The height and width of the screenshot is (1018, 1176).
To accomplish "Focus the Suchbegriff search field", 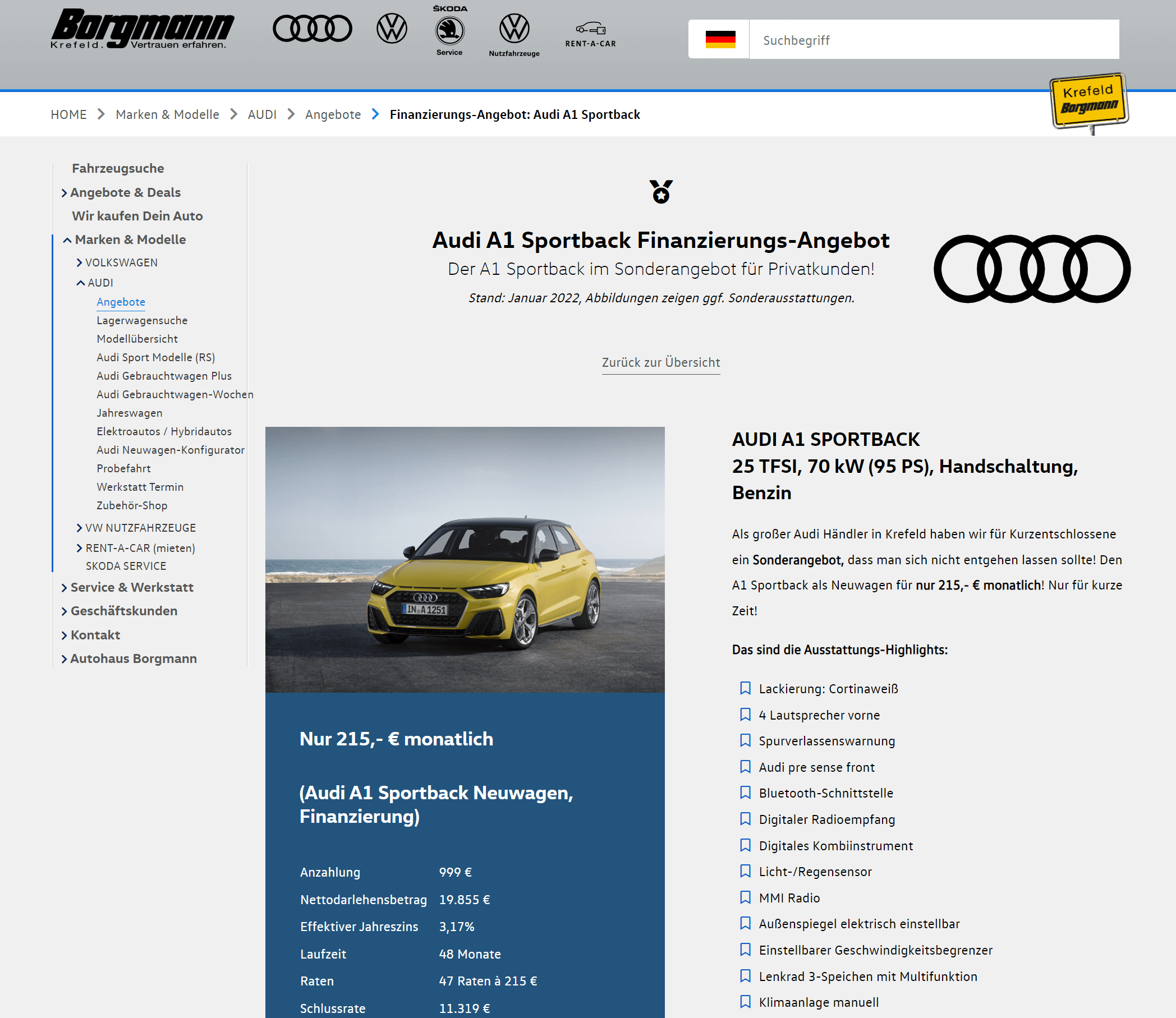I will [x=934, y=40].
